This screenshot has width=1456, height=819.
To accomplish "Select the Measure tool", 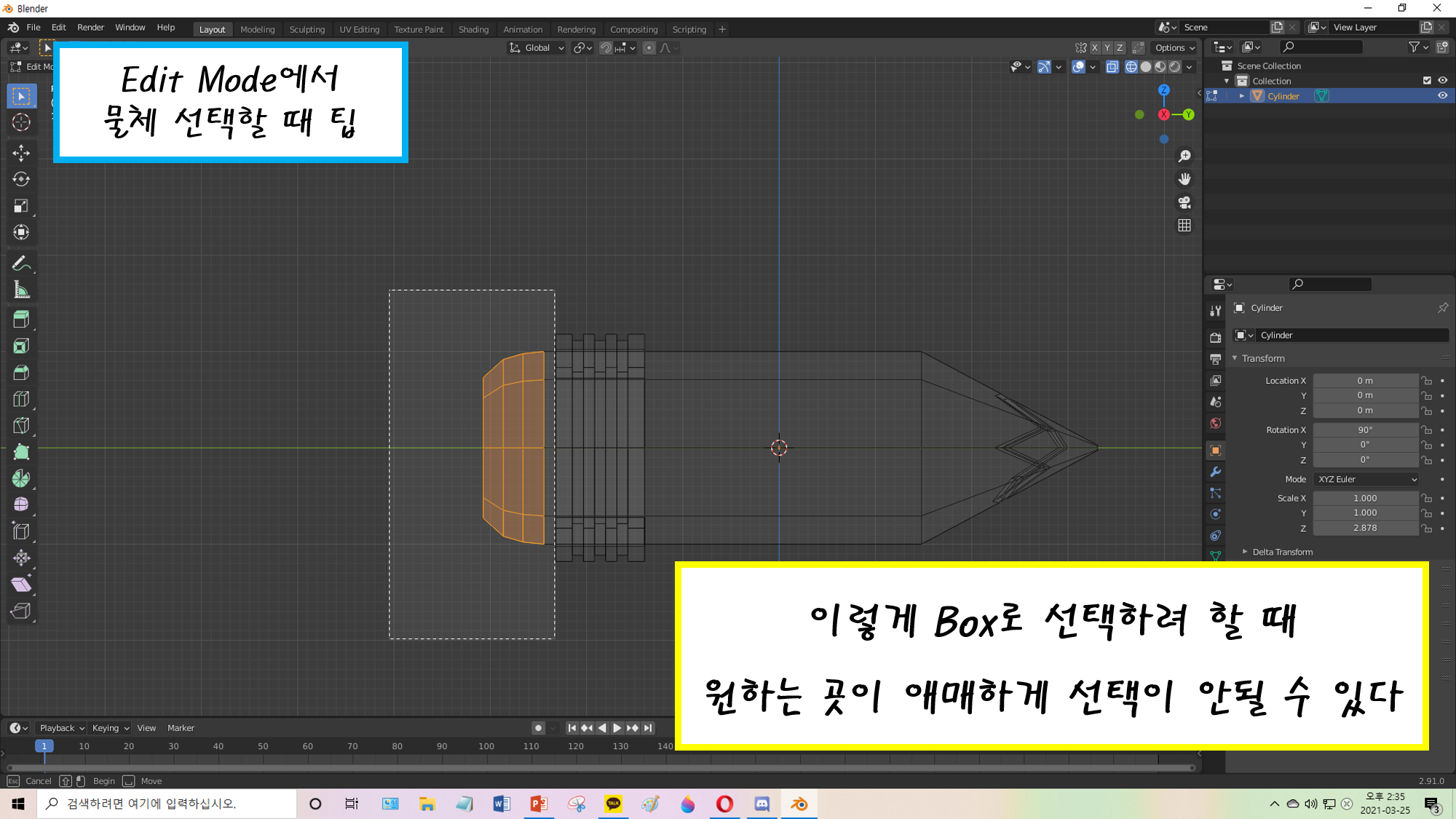I will pyautogui.click(x=21, y=290).
